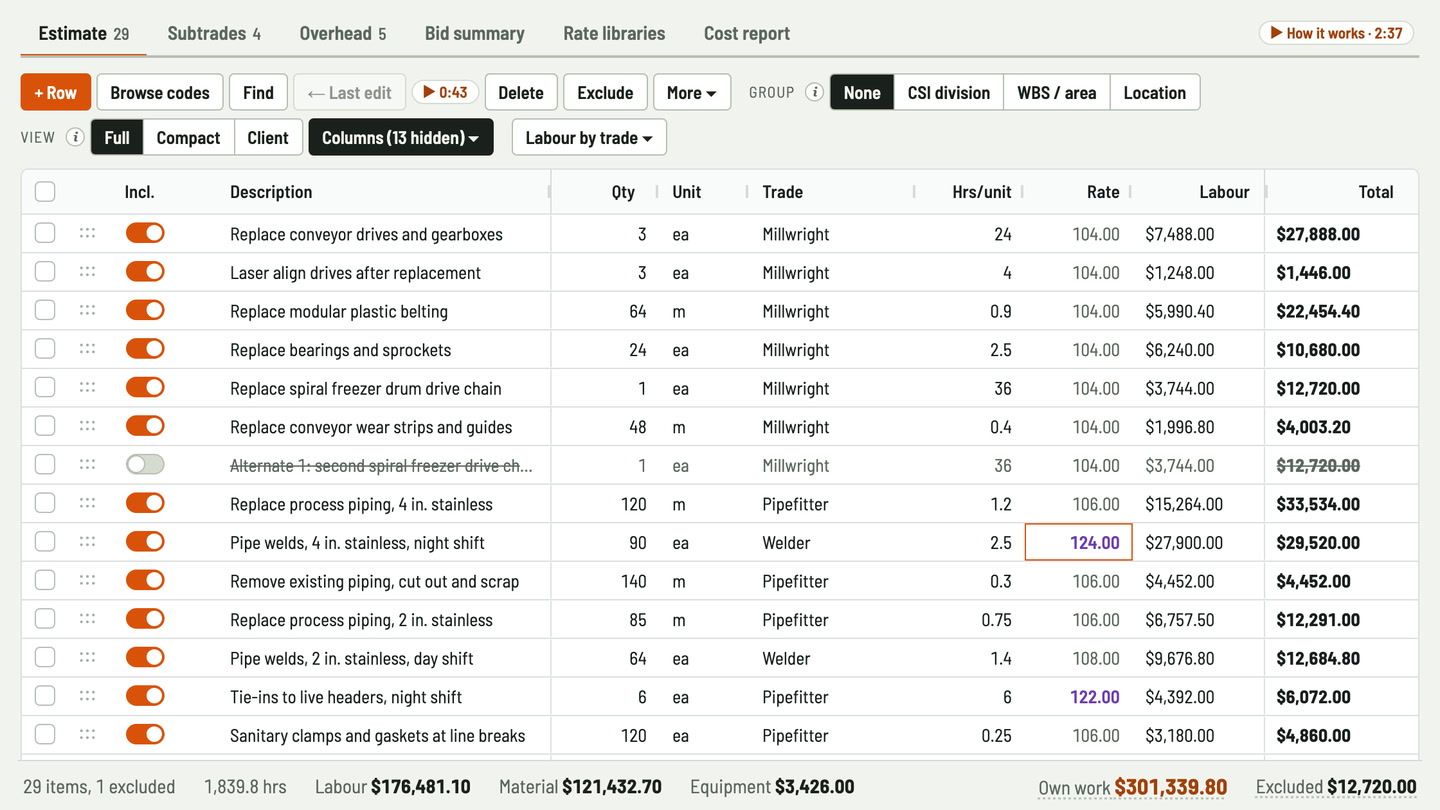This screenshot has height=810, width=1440.
Task: Open the Rate libraries tab
Action: (614, 33)
